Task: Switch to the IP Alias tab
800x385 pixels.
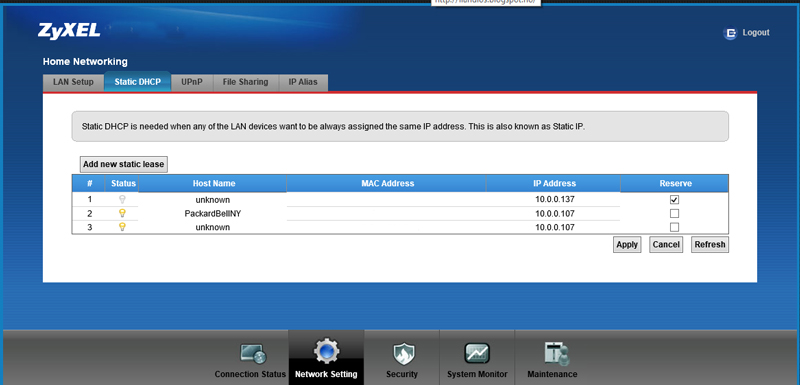Action: [x=303, y=82]
